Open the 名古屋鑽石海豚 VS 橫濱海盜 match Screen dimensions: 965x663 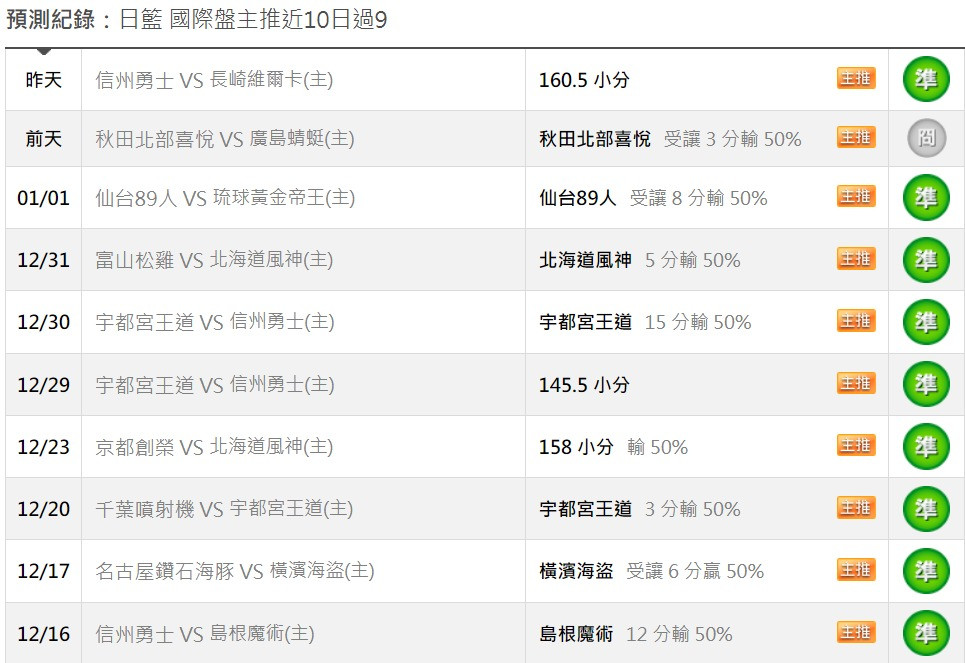(x=234, y=571)
